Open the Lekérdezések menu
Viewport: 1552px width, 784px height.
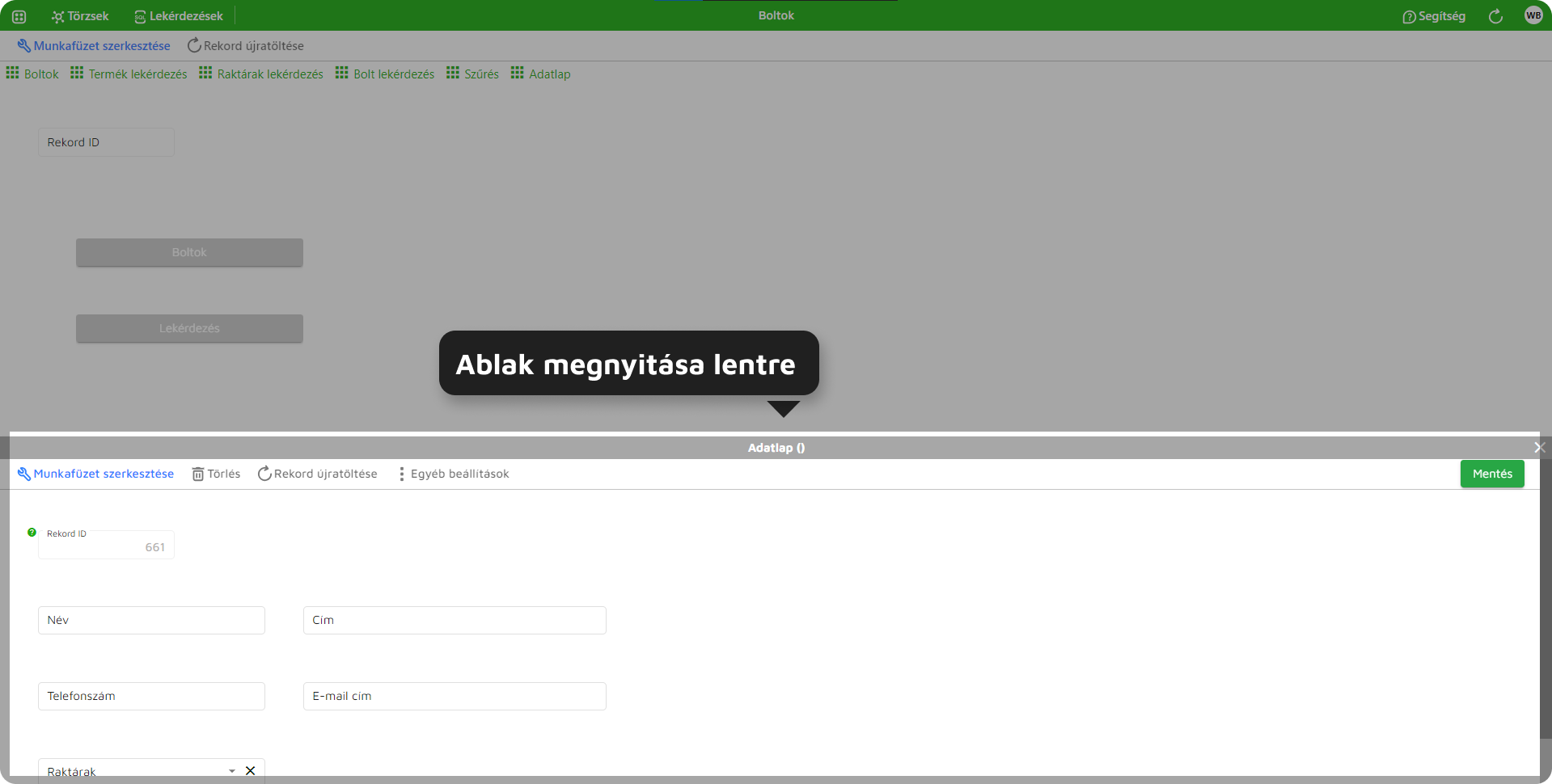click(x=179, y=16)
